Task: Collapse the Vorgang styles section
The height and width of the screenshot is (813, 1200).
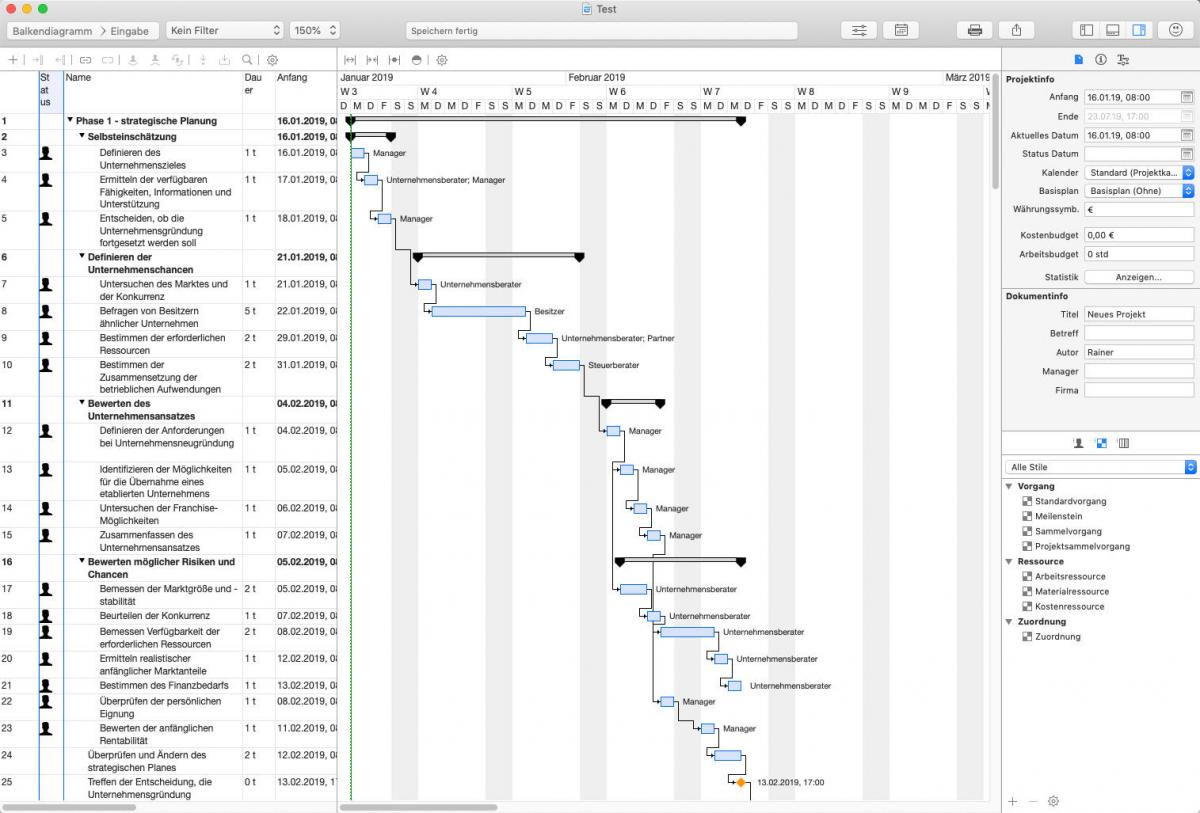Action: 1009,486
